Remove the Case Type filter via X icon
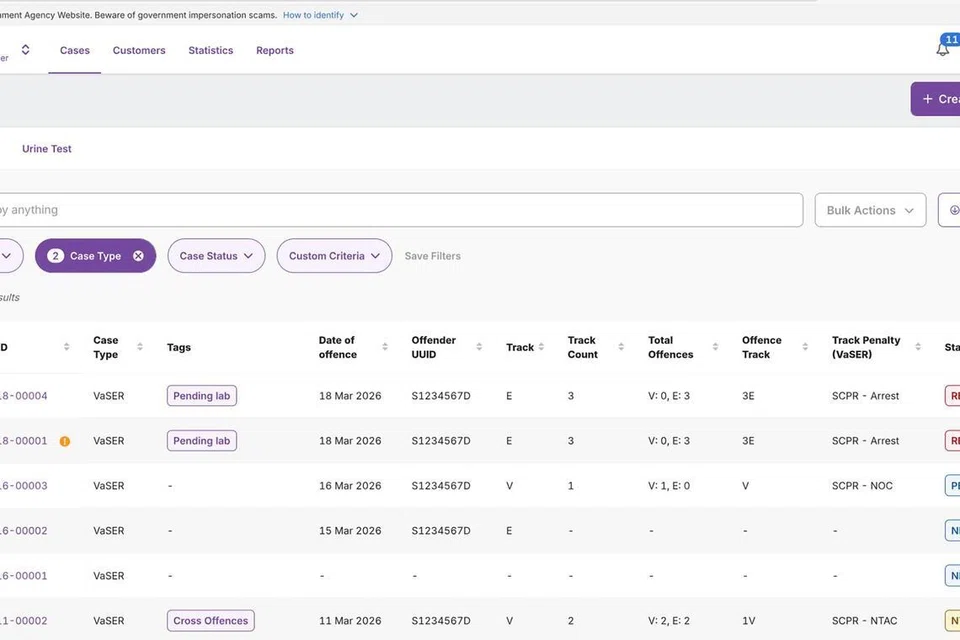 [x=138, y=256]
